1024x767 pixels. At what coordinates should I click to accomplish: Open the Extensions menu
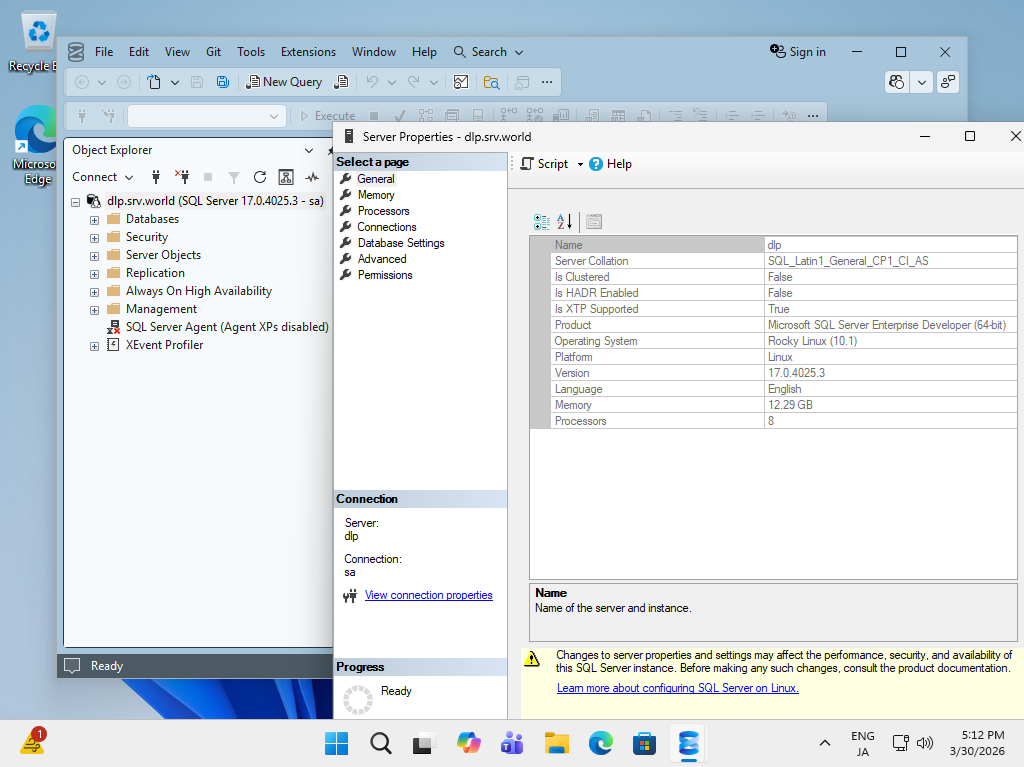point(308,52)
